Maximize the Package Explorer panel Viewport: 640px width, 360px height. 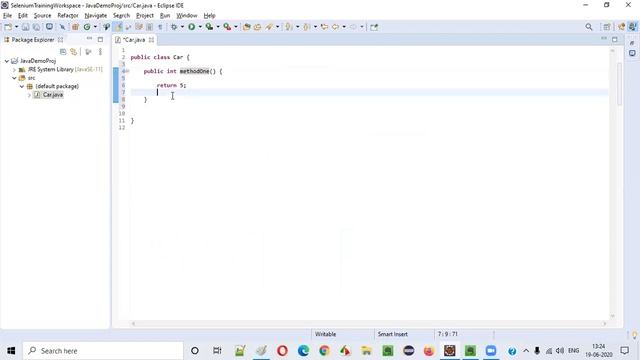[x=100, y=40]
